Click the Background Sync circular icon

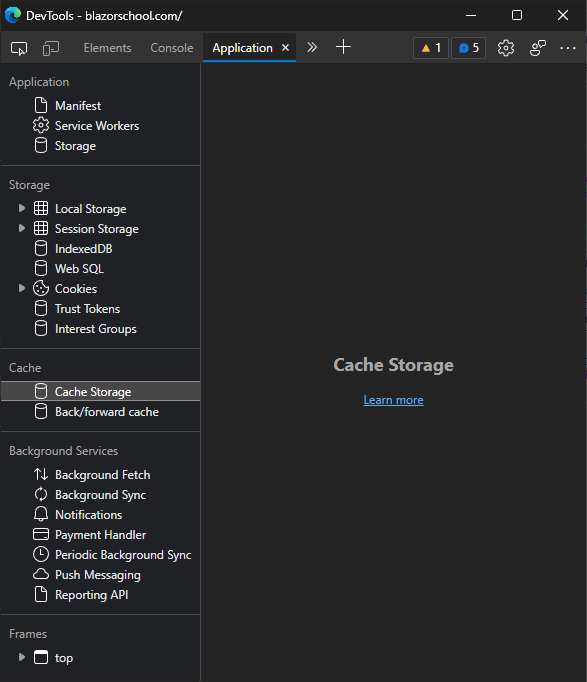tap(41, 495)
